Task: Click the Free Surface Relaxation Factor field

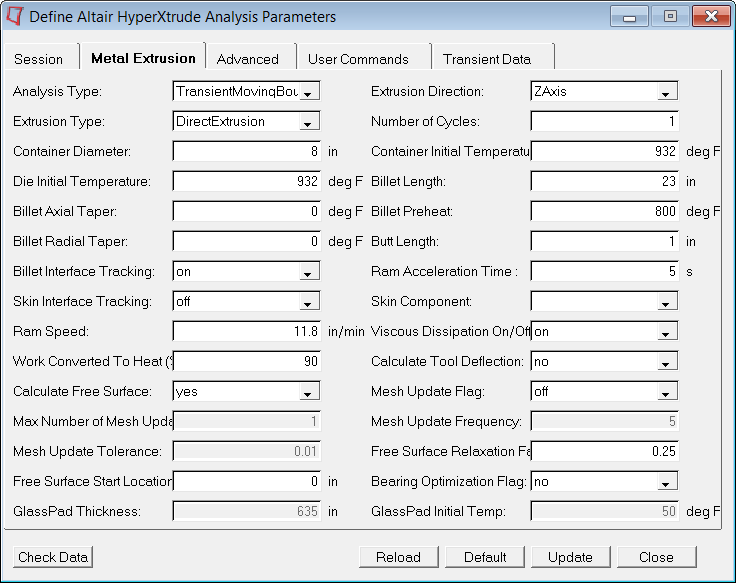Action: 605,452
